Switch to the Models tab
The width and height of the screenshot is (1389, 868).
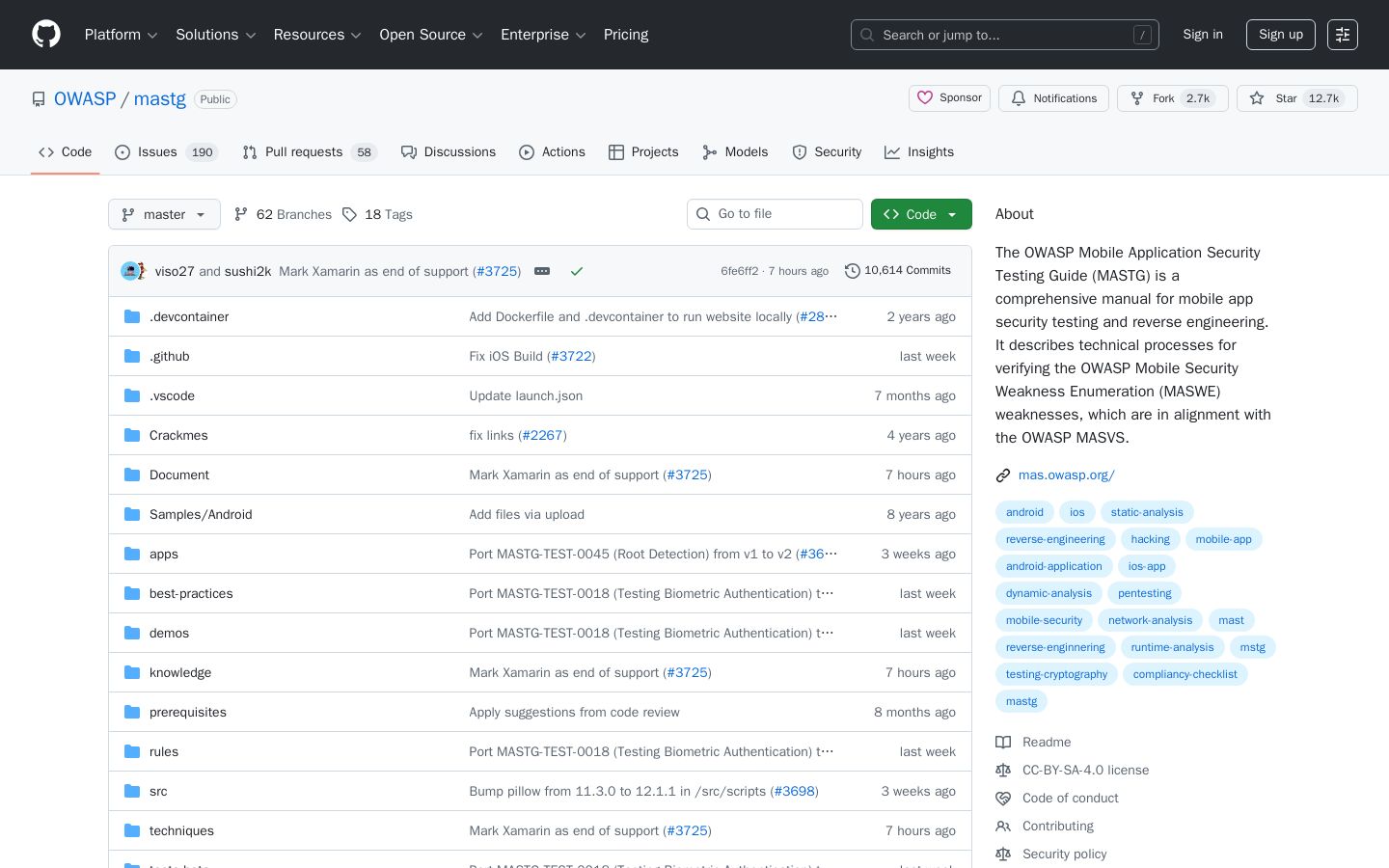pos(735,152)
